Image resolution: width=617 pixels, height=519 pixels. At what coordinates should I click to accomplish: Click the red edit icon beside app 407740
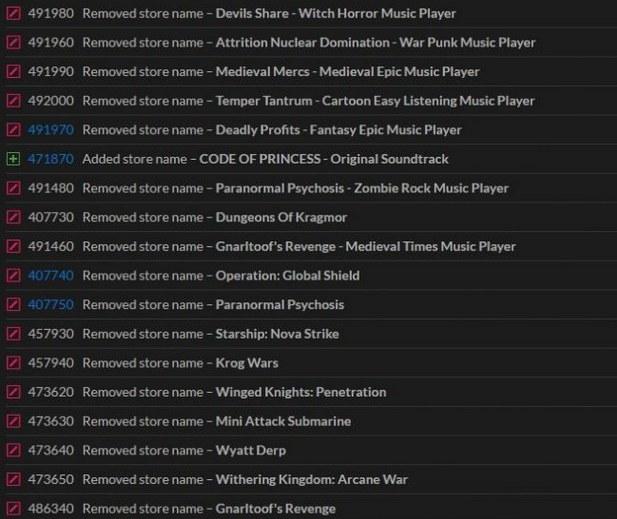13,275
